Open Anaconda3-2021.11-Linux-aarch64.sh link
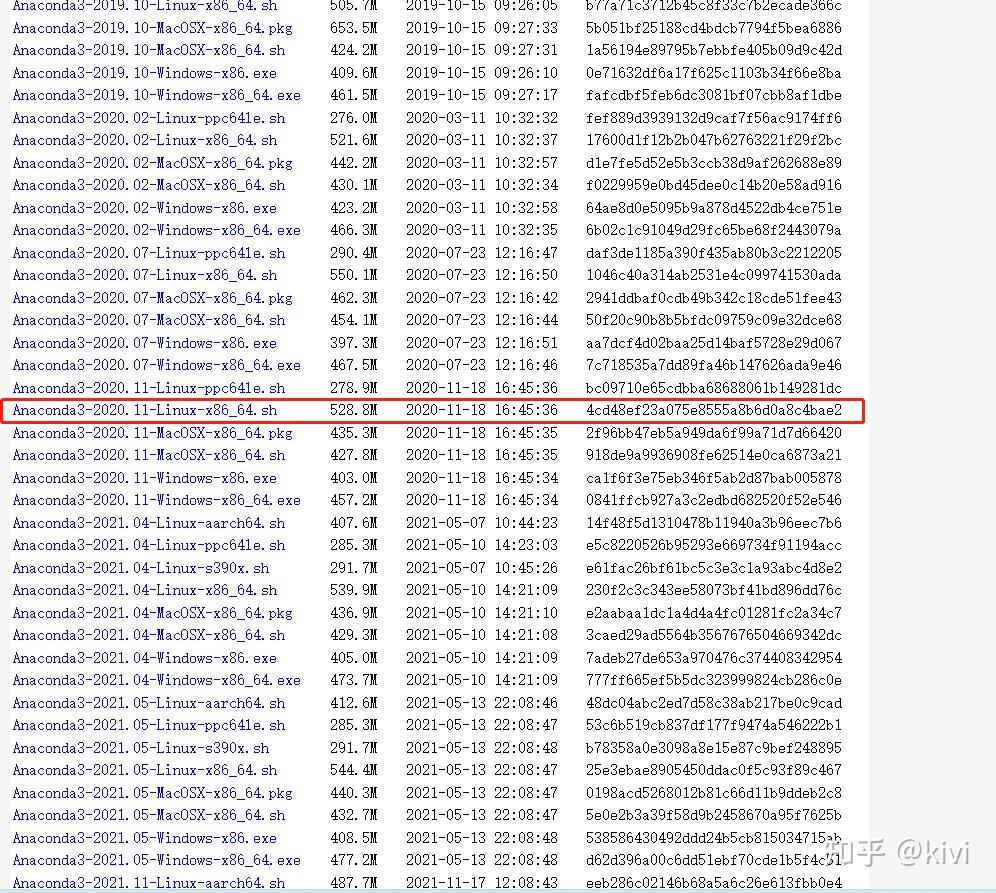This screenshot has height=893, width=996. point(149,883)
